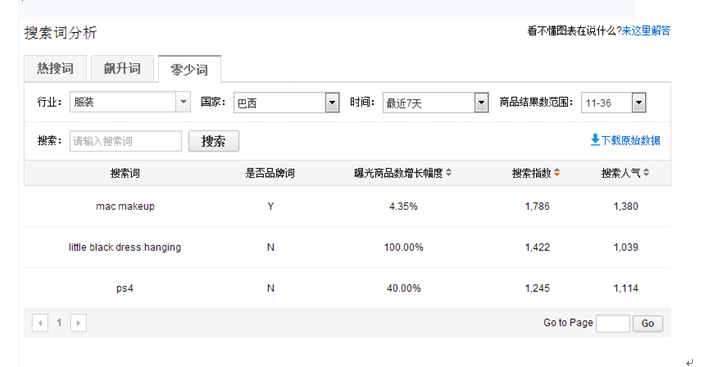
Task: Open the 国家 dropdown showing 巴西
Action: coord(286,103)
